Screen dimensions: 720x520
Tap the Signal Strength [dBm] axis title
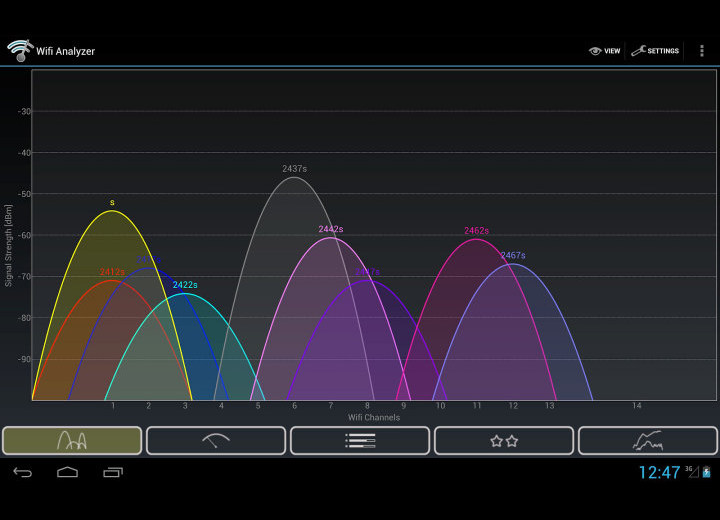(9, 246)
